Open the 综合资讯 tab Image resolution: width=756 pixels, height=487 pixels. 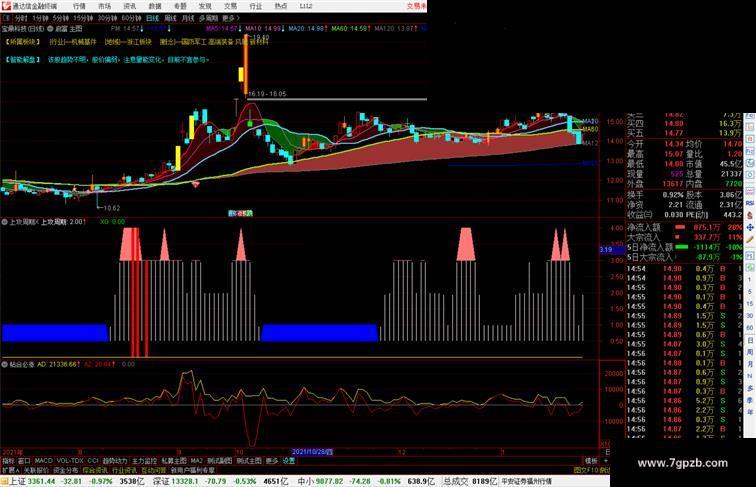coord(95,470)
